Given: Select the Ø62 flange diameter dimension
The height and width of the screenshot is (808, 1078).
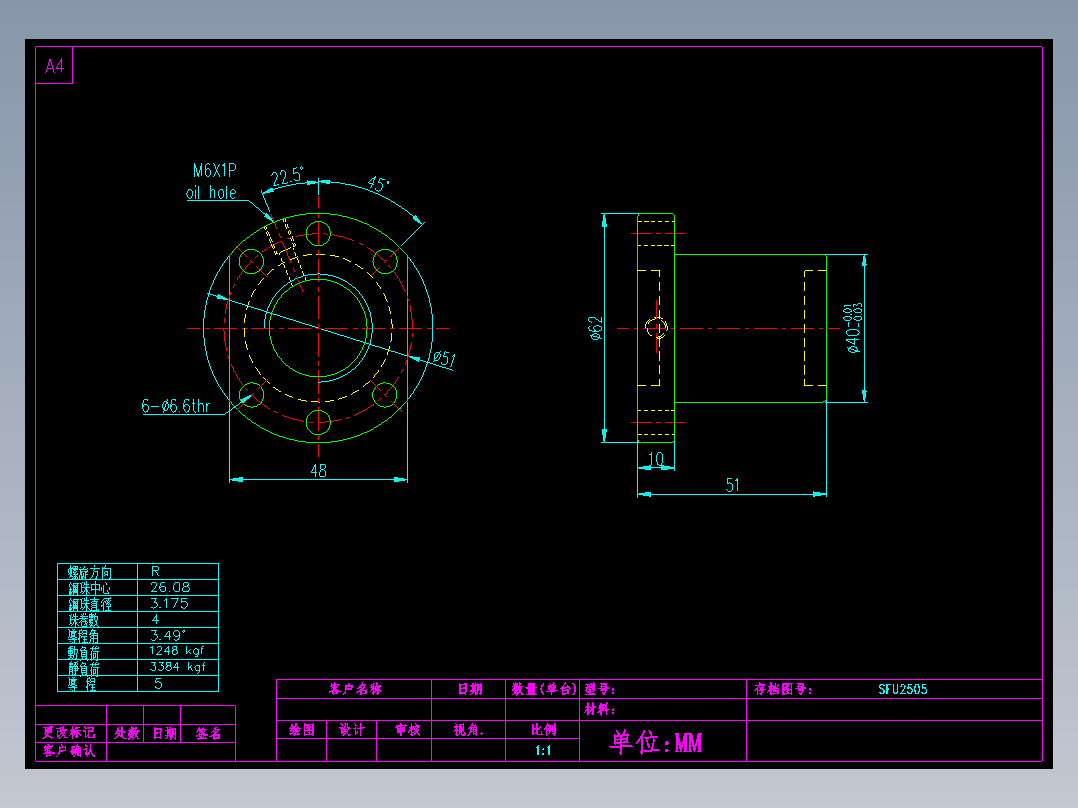Looking at the screenshot, I should [595, 329].
